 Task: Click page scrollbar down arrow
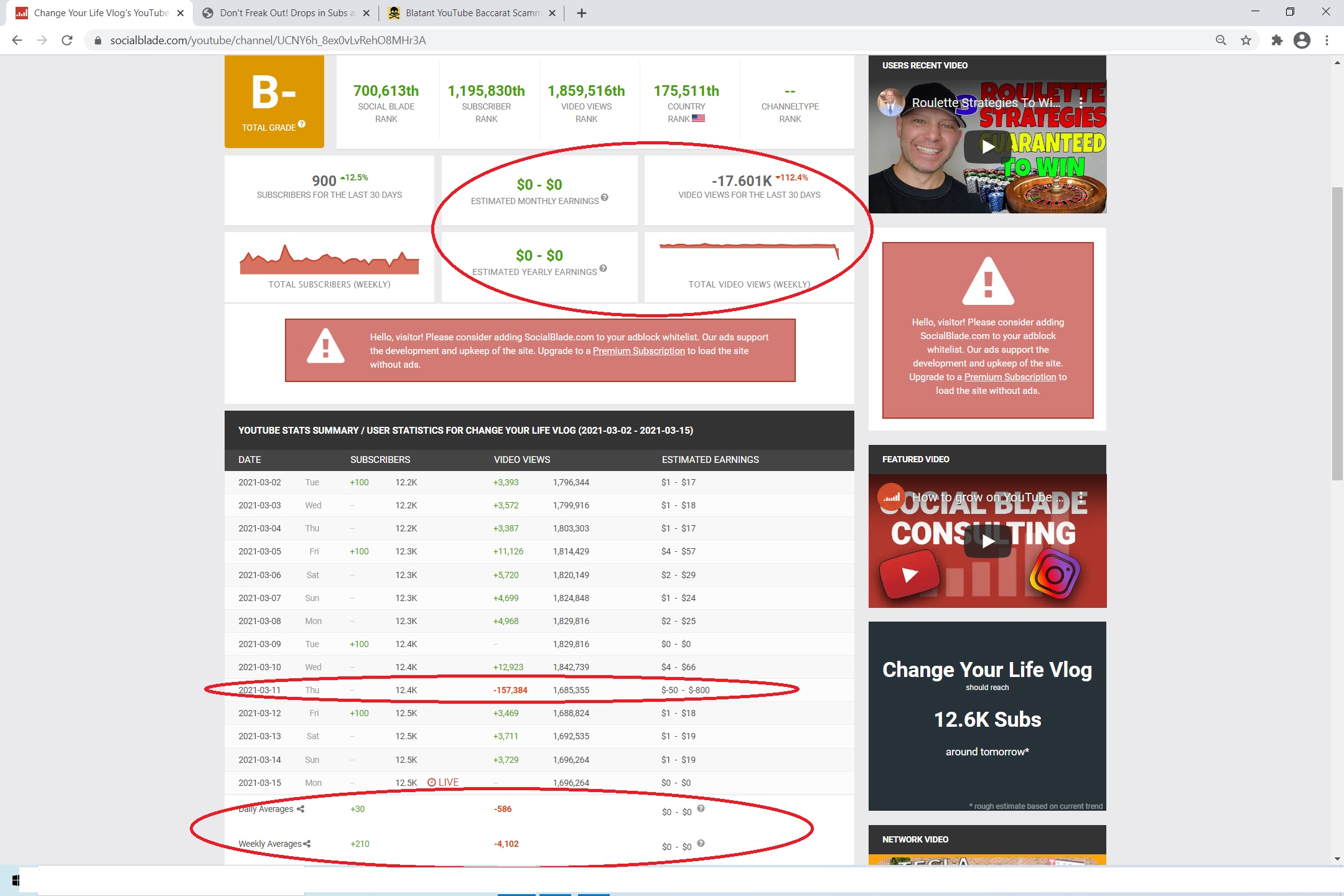[1337, 859]
